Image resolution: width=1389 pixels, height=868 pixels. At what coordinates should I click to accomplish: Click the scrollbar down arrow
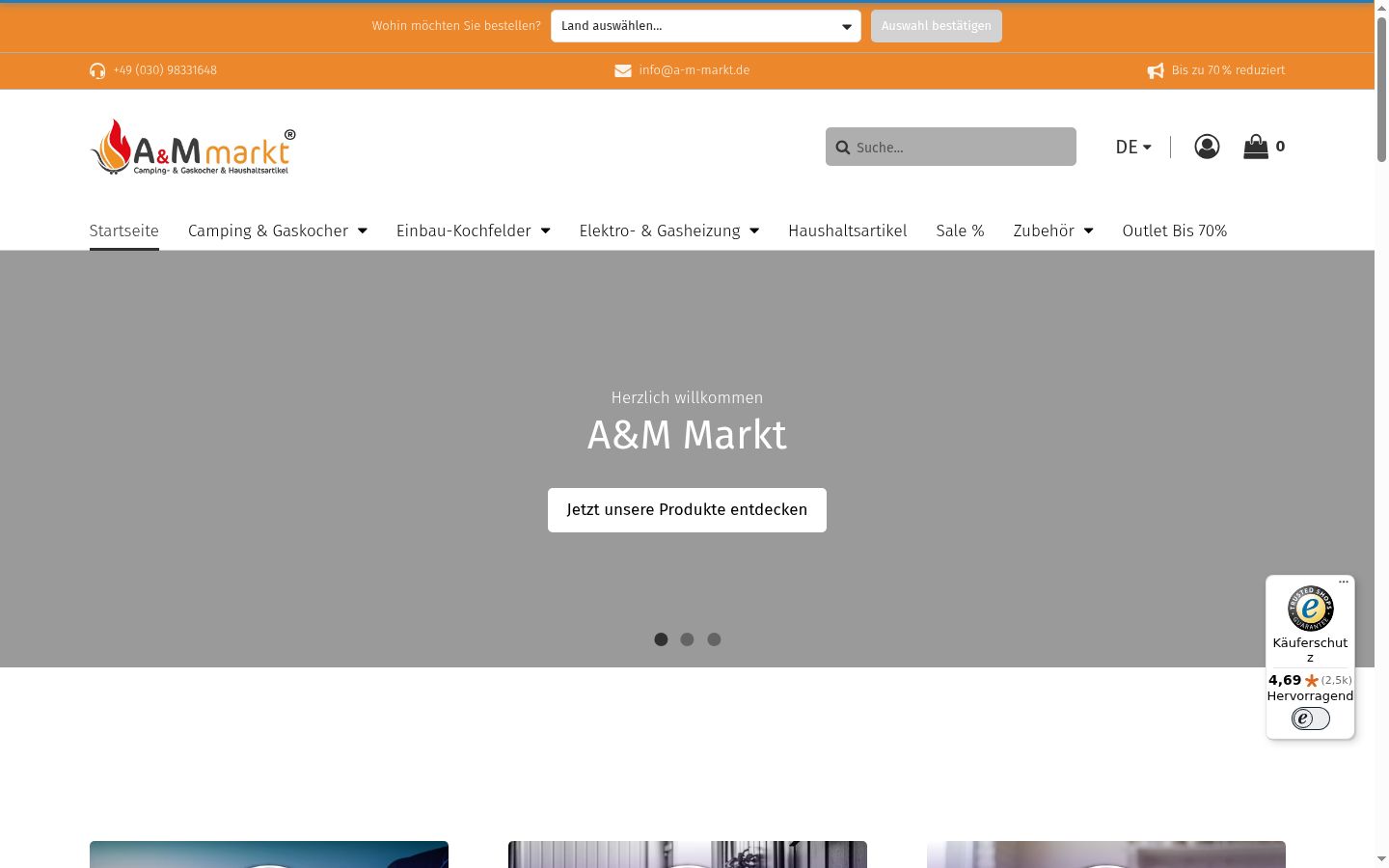[1381, 859]
